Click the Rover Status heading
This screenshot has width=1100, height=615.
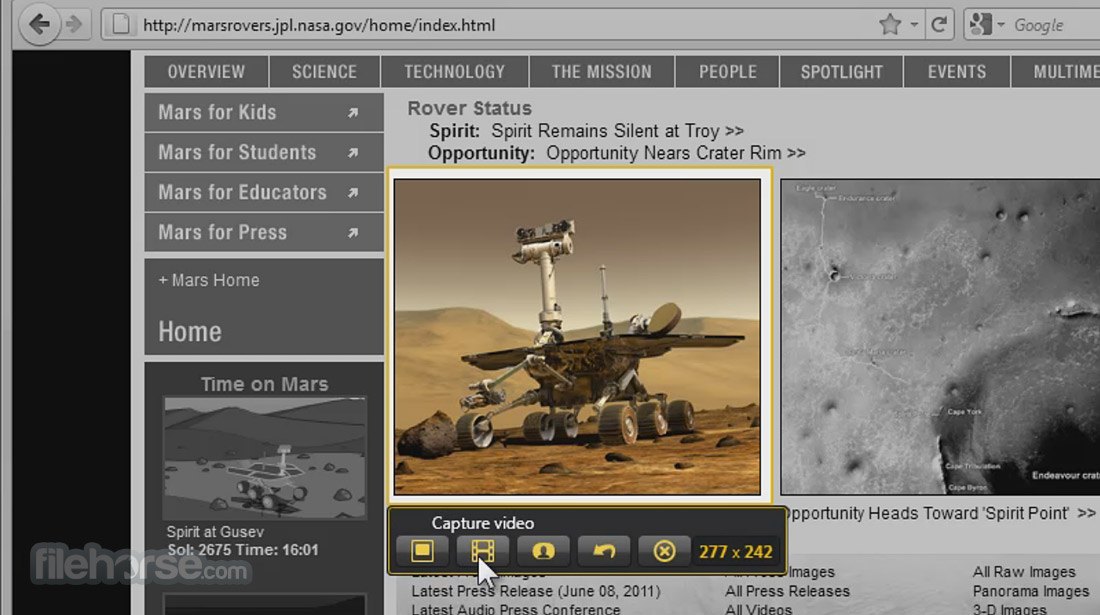point(469,108)
